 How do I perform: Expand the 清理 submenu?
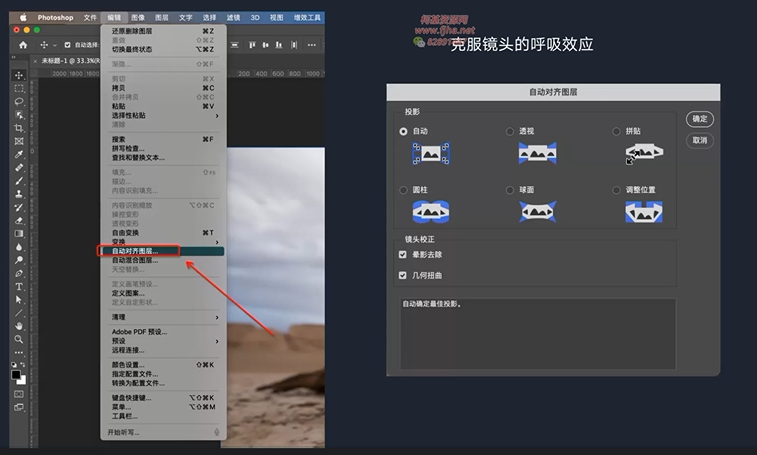160,317
